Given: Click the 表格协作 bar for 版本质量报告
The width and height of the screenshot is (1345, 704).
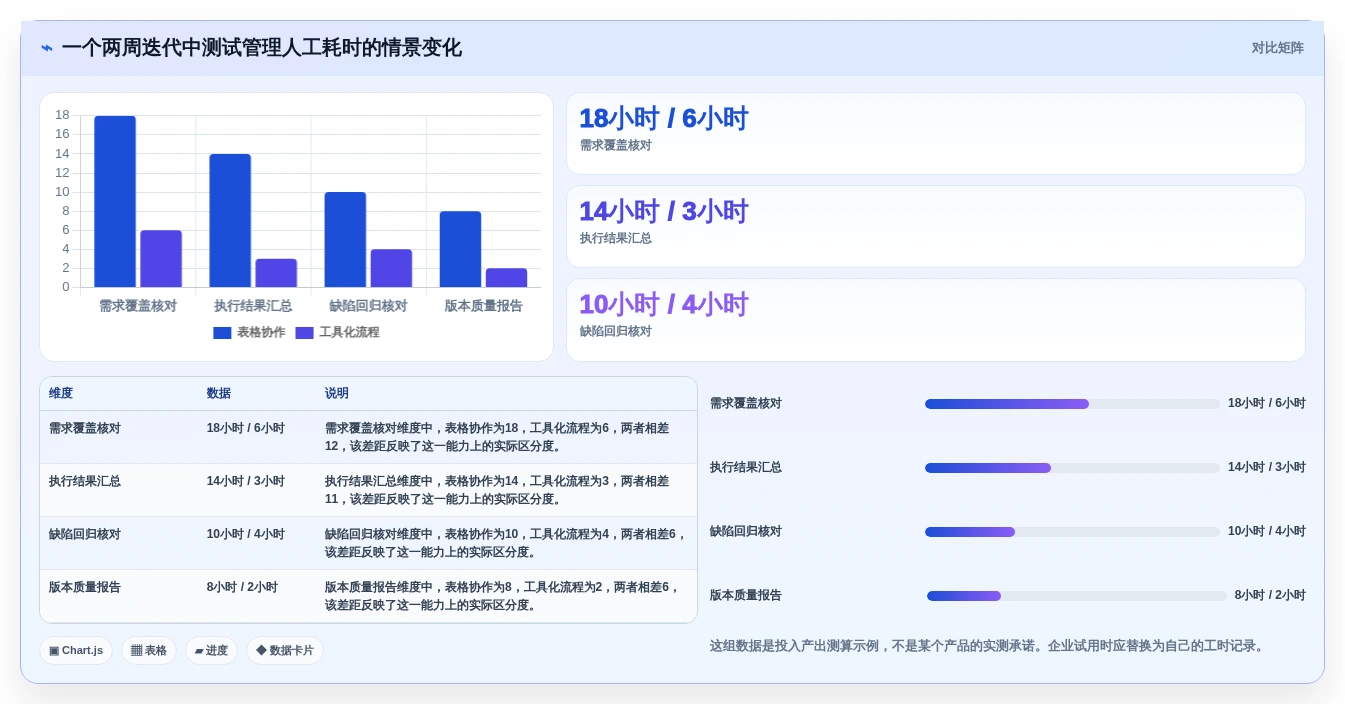Looking at the screenshot, I should (460, 250).
